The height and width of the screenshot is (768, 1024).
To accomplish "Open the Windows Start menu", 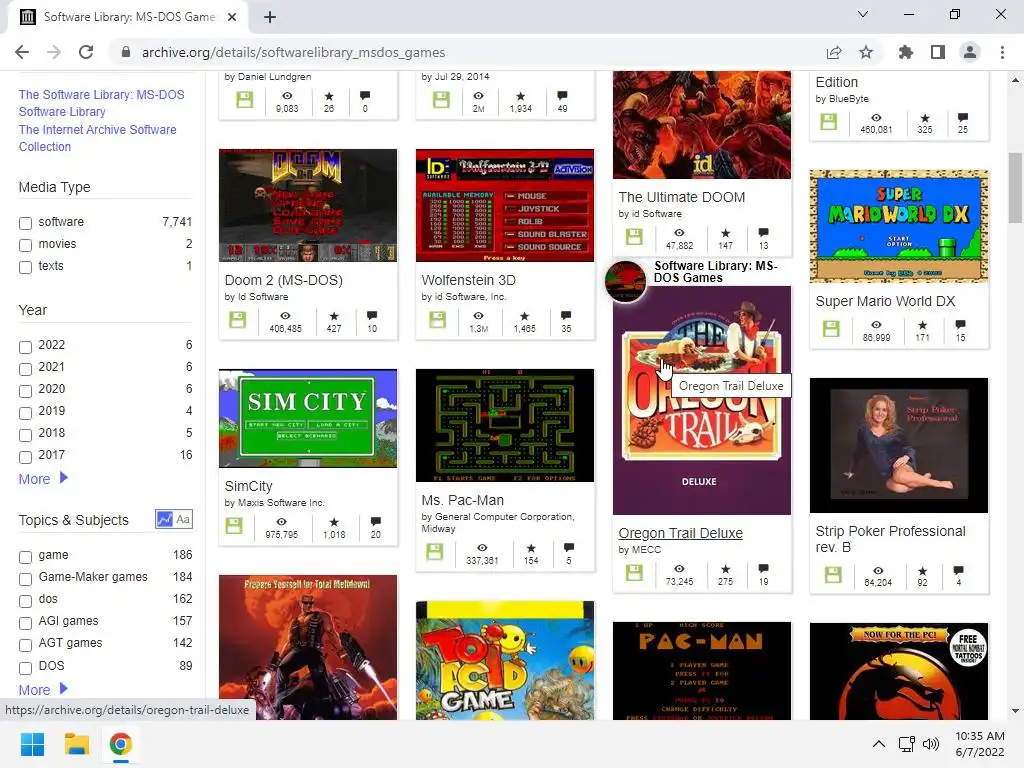I will 32,744.
